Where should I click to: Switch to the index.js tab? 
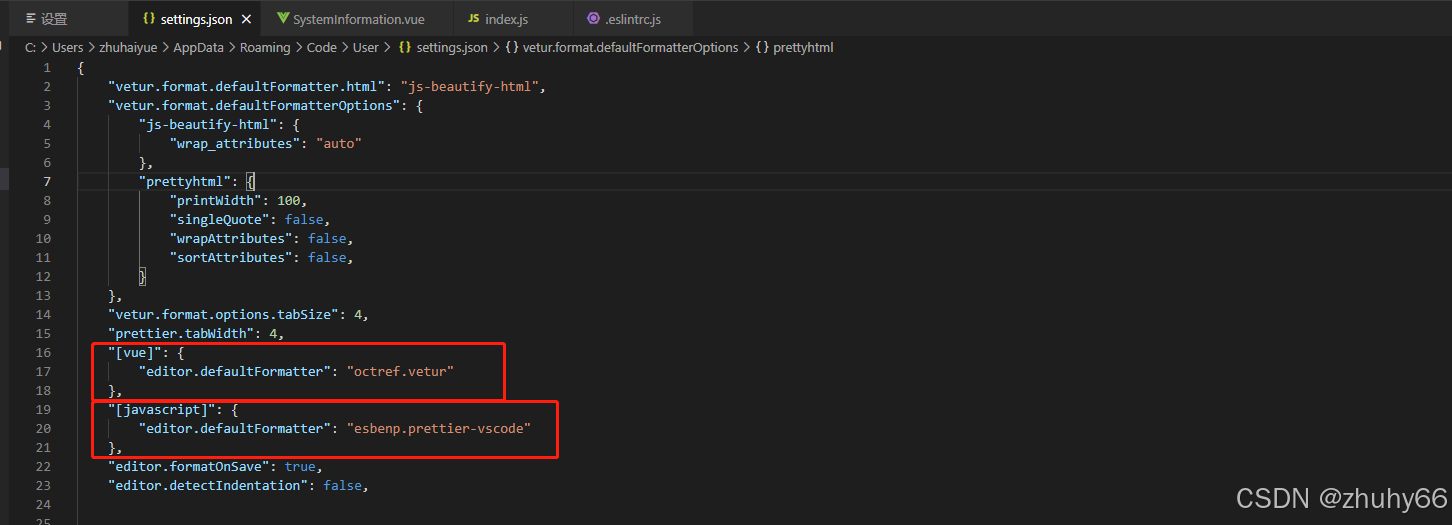(512, 19)
